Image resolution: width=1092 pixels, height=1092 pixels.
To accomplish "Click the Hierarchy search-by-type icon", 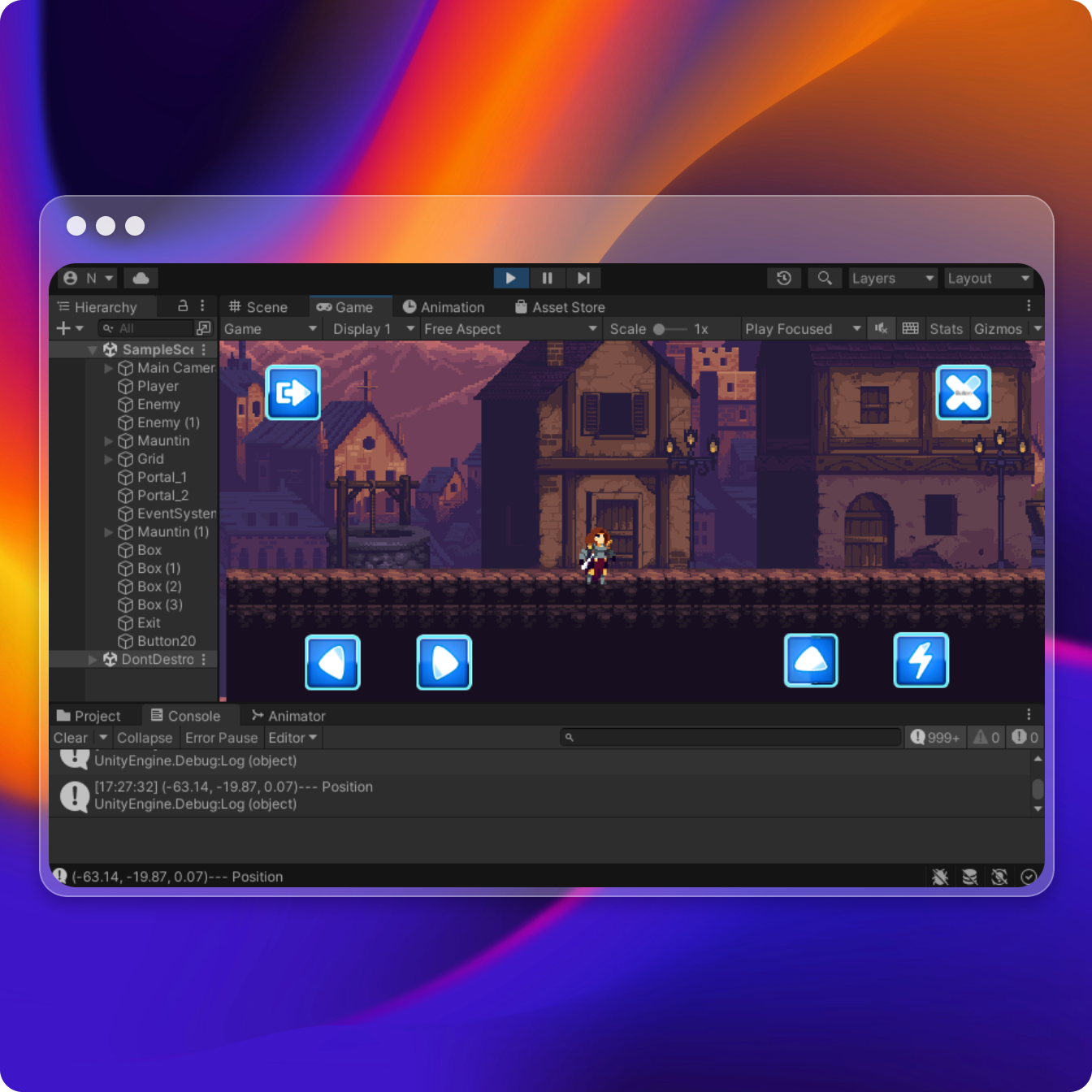I will point(204,328).
